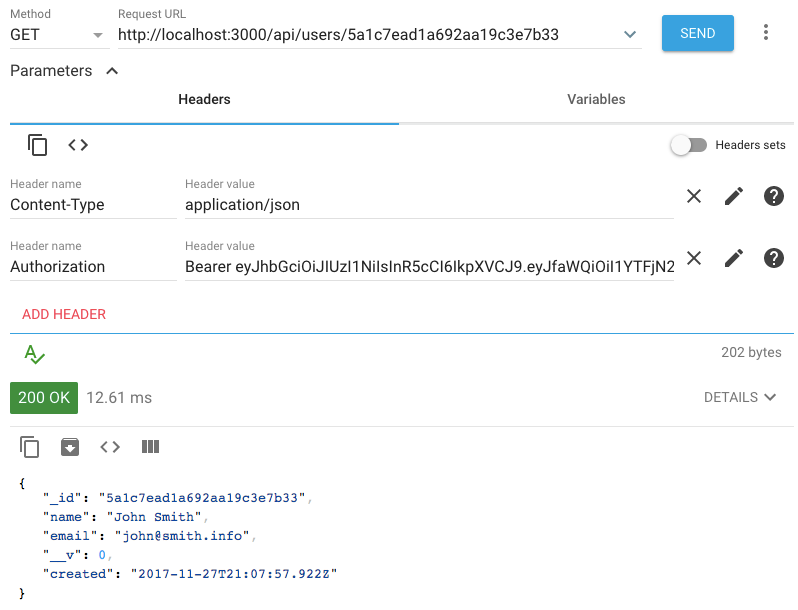798x610 pixels.
Task: Edit the Content-Type header value with pencil
Action: pos(734,197)
